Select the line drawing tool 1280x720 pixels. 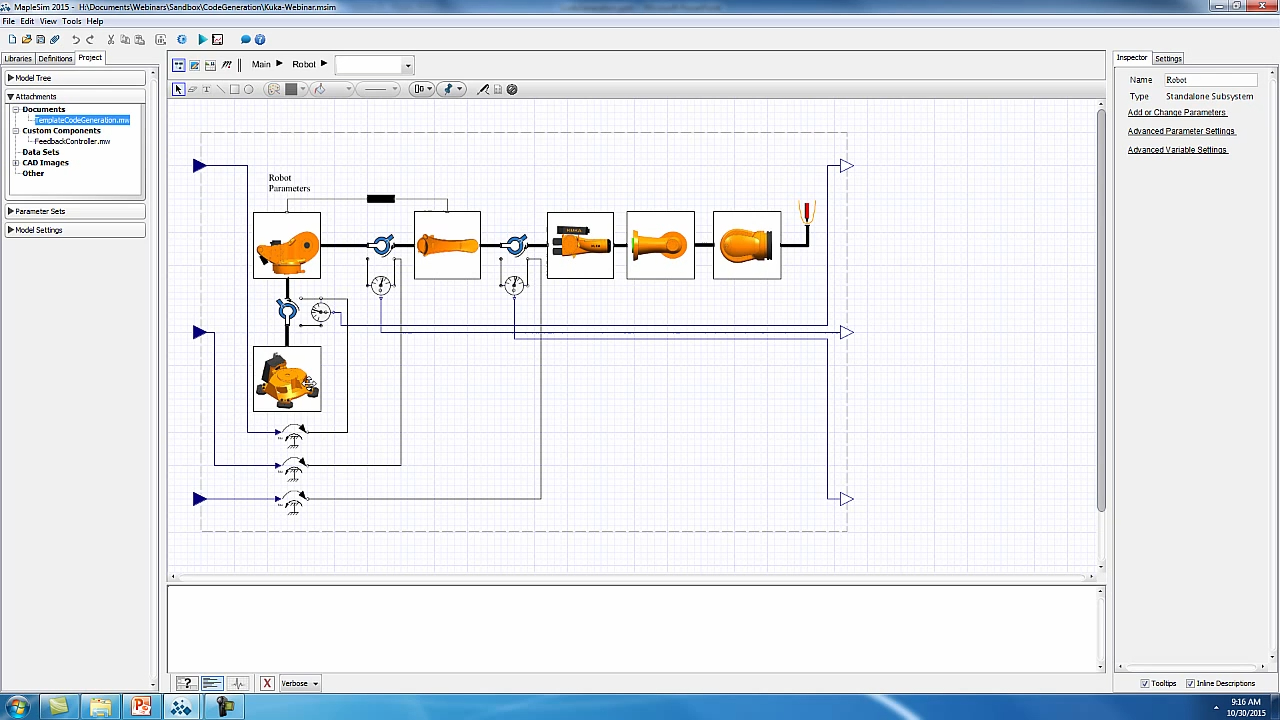(x=221, y=89)
